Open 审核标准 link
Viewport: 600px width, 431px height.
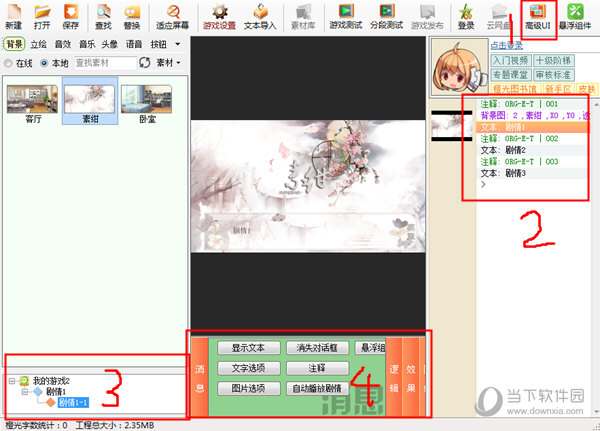click(x=554, y=74)
